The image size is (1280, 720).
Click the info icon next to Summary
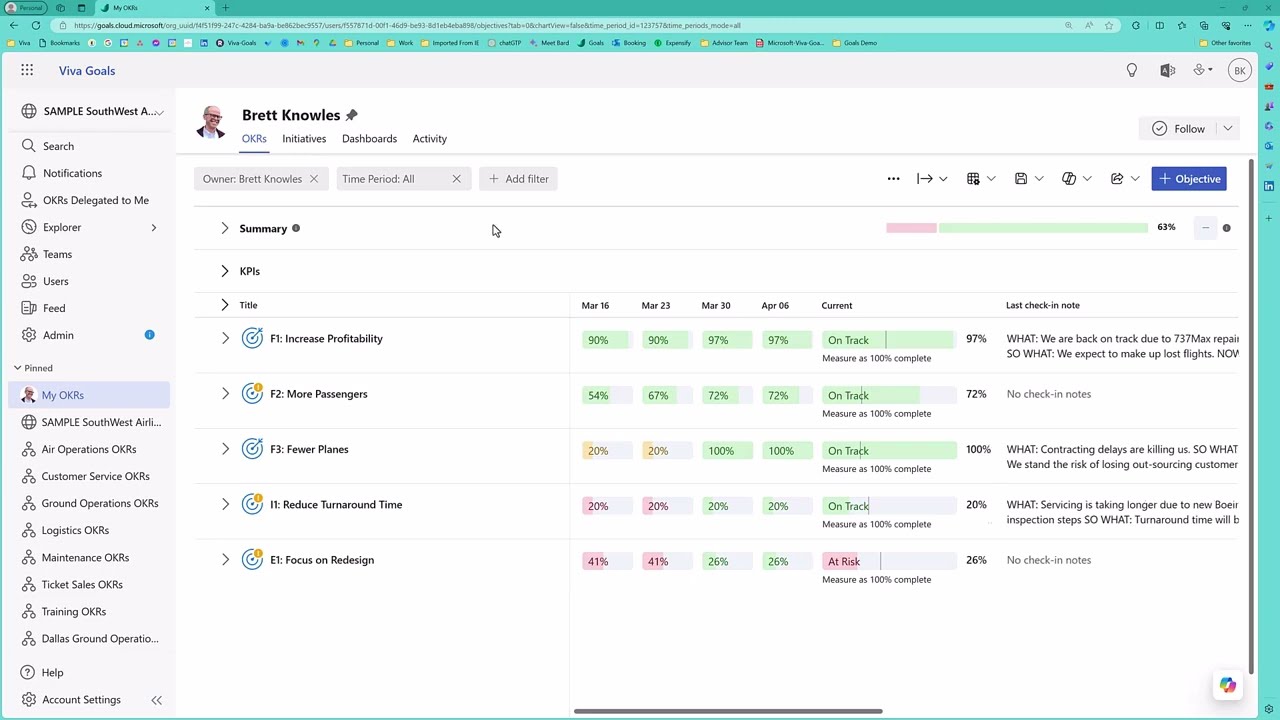(x=296, y=228)
